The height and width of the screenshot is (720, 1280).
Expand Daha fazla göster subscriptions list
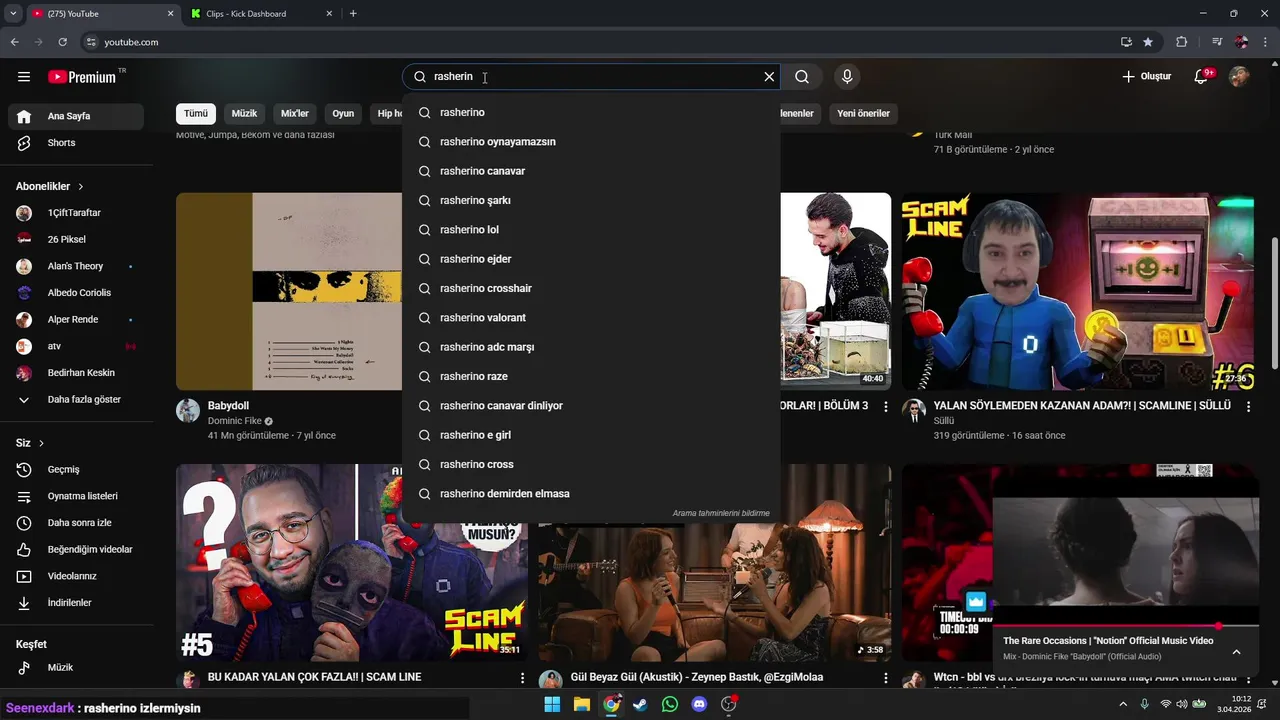point(76,399)
